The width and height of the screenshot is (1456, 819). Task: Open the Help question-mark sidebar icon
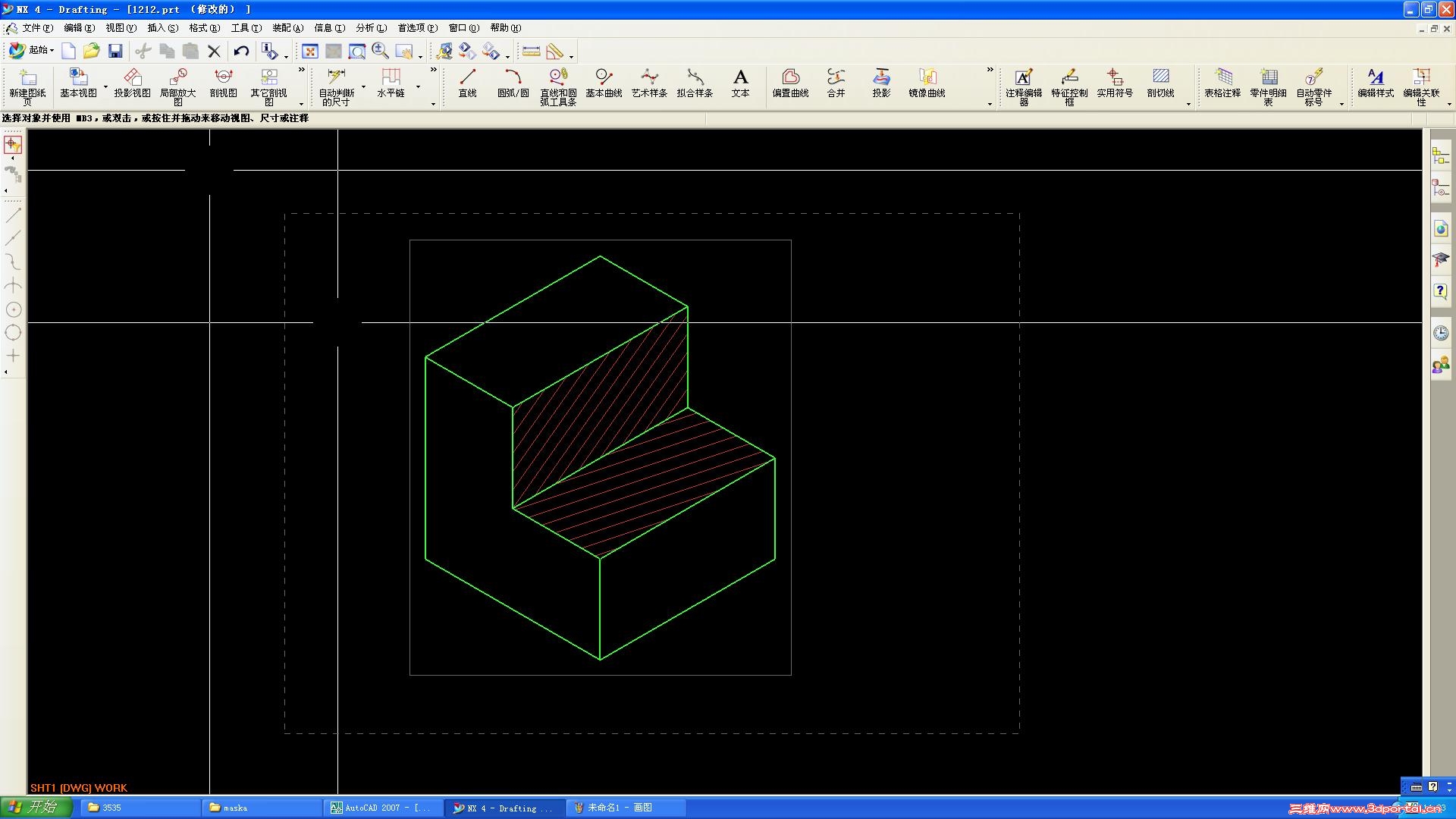click(x=1440, y=291)
